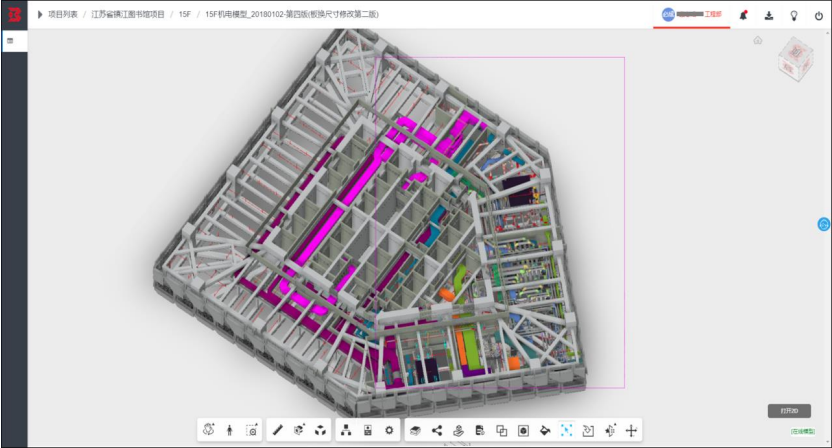The width and height of the screenshot is (832, 448).
Task: Select the paint bucket color tool
Action: point(545,430)
